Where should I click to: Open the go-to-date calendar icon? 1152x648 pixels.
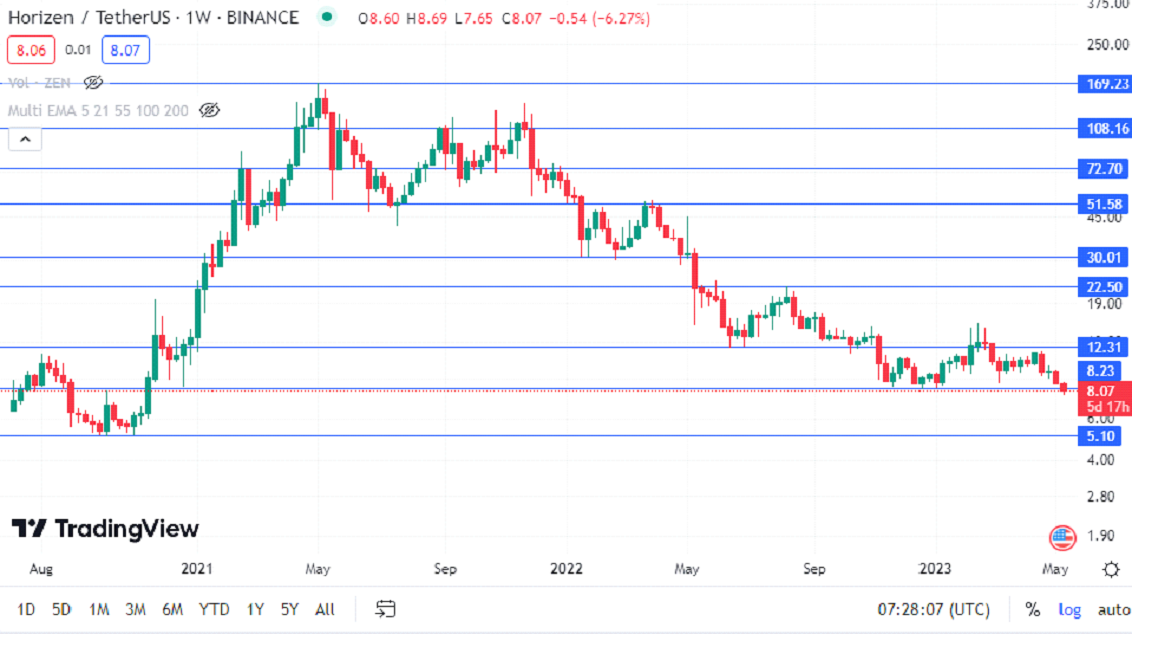pyautogui.click(x=385, y=609)
